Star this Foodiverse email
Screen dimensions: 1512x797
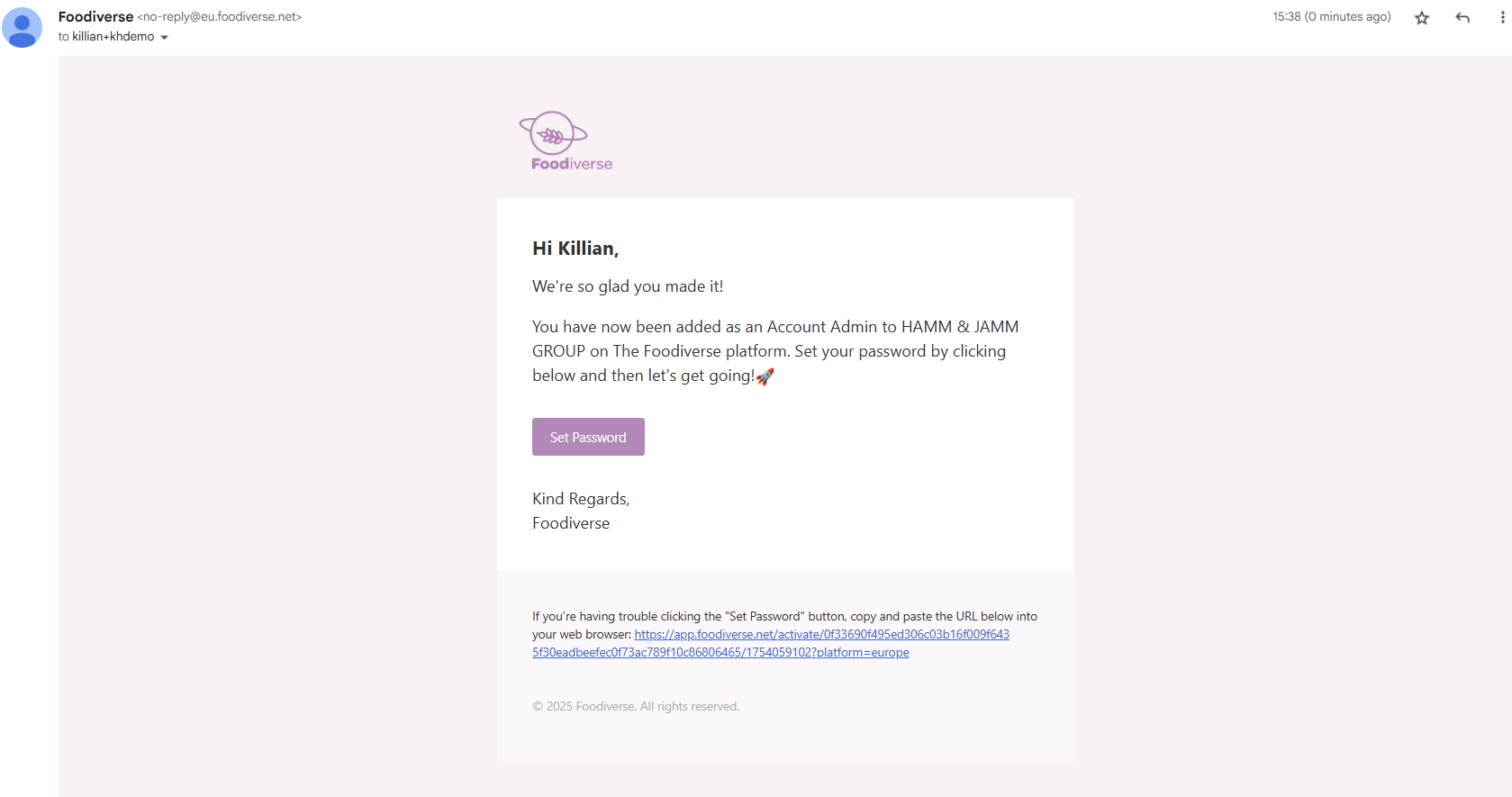[x=1422, y=18]
